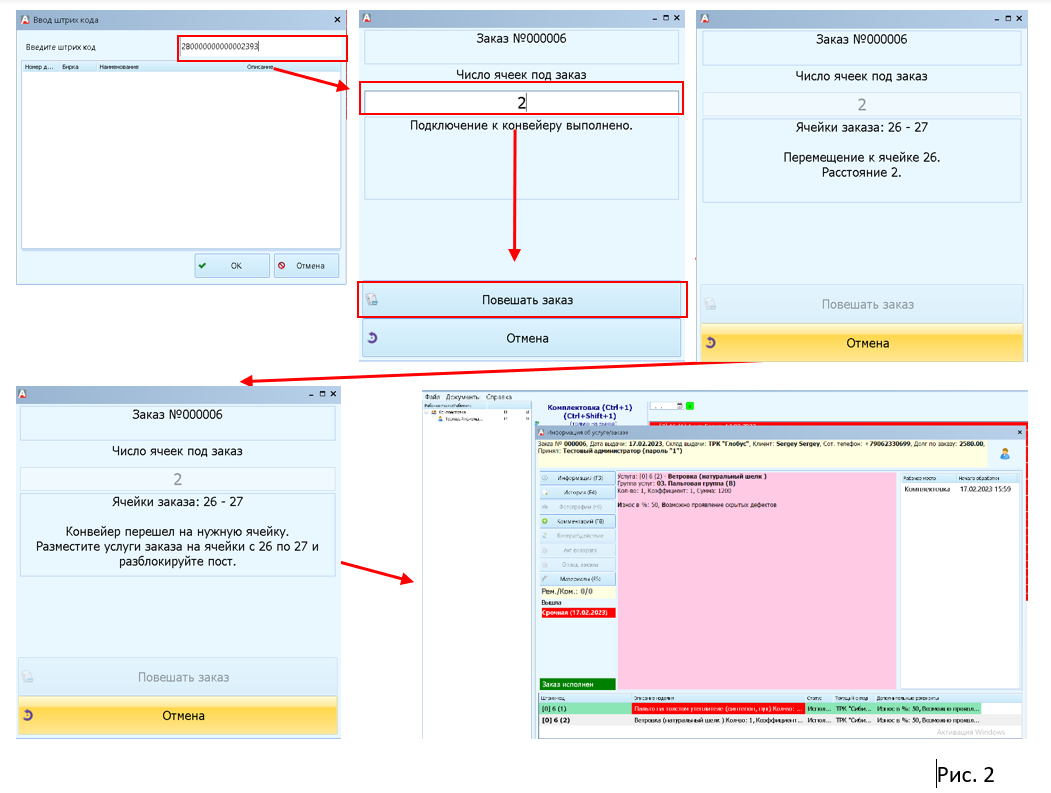Click the green checkmark icon on OK
The image size is (1051, 793).
click(202, 266)
